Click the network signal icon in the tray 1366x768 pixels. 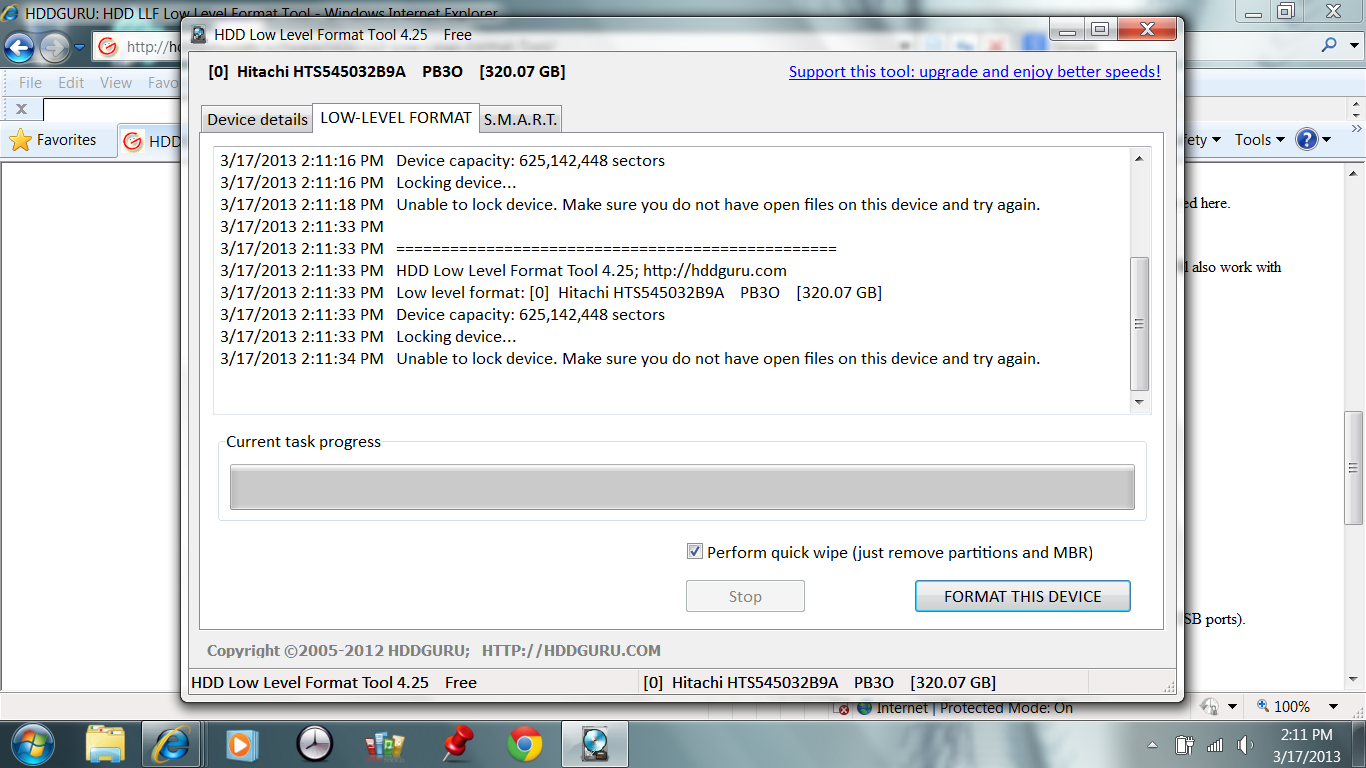tap(1215, 745)
